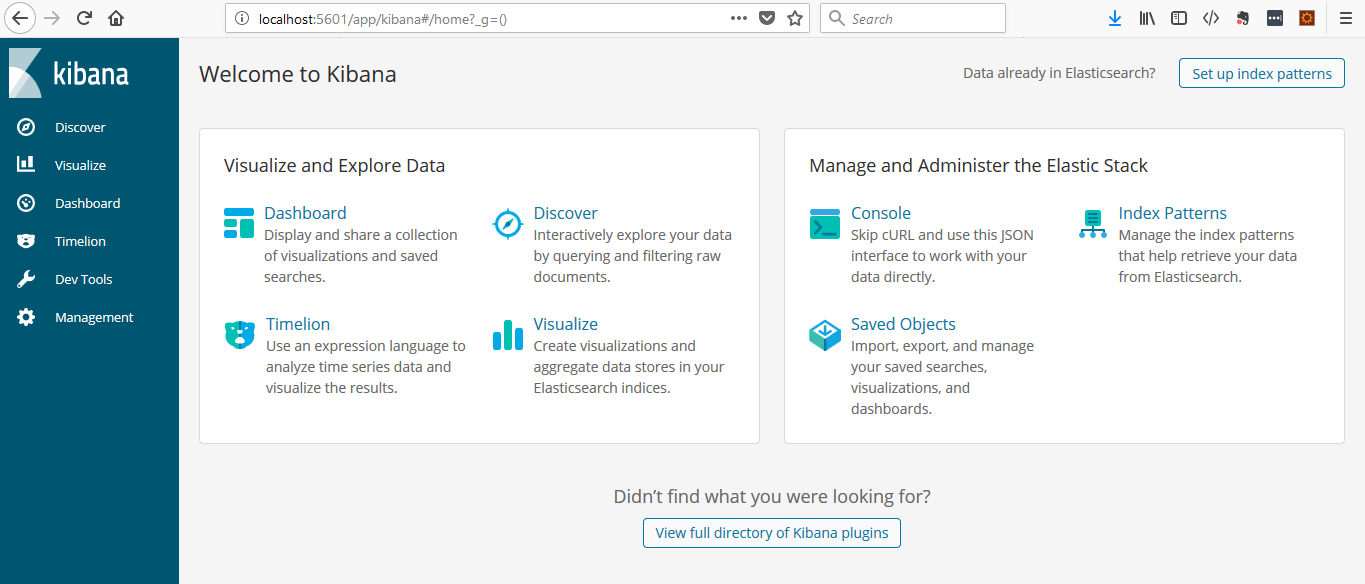Click Timelion bear icon in sidebar
Viewport: 1365px width, 584px height.
(26, 241)
